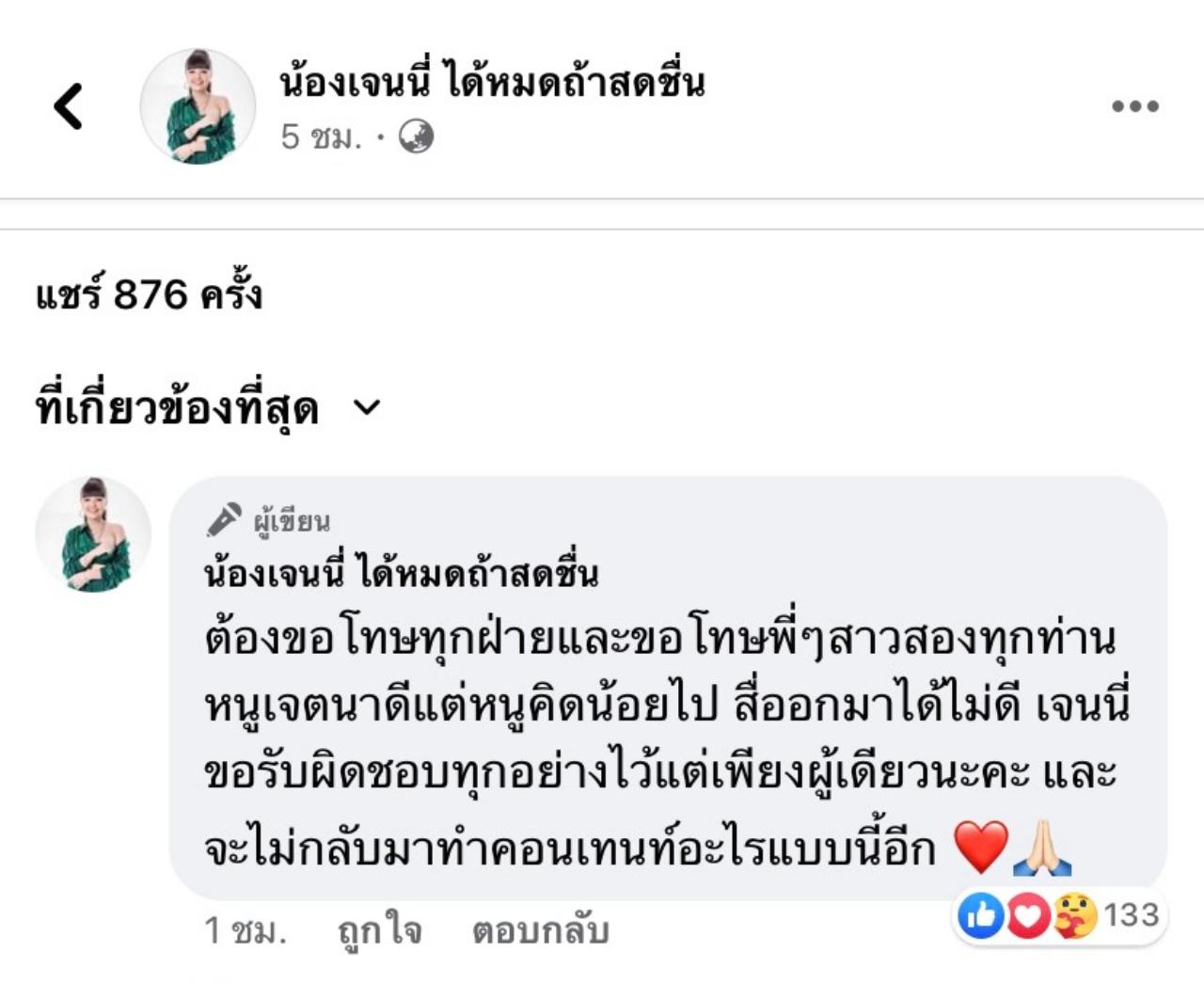Expand the sort chevron beside ที่เกี่ยวข้องที่สุด
This screenshot has width=1204, height=984.
point(366,407)
